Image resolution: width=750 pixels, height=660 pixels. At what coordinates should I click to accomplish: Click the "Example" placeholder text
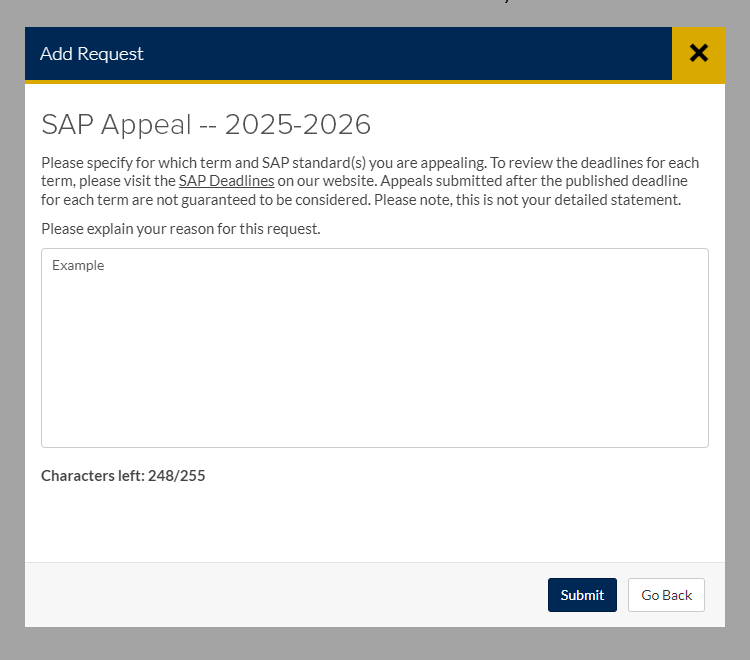point(78,266)
